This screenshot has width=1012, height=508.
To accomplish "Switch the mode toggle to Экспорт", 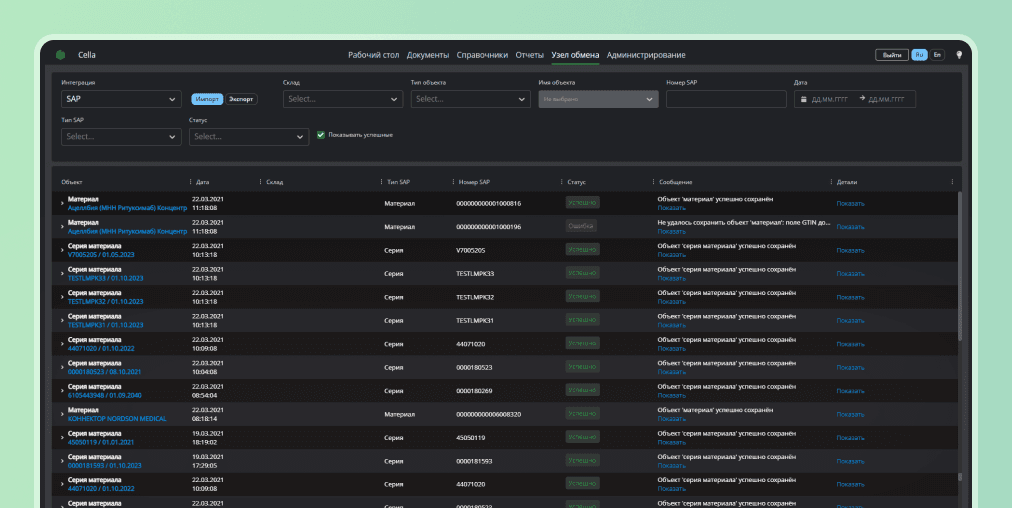I will [x=241, y=99].
